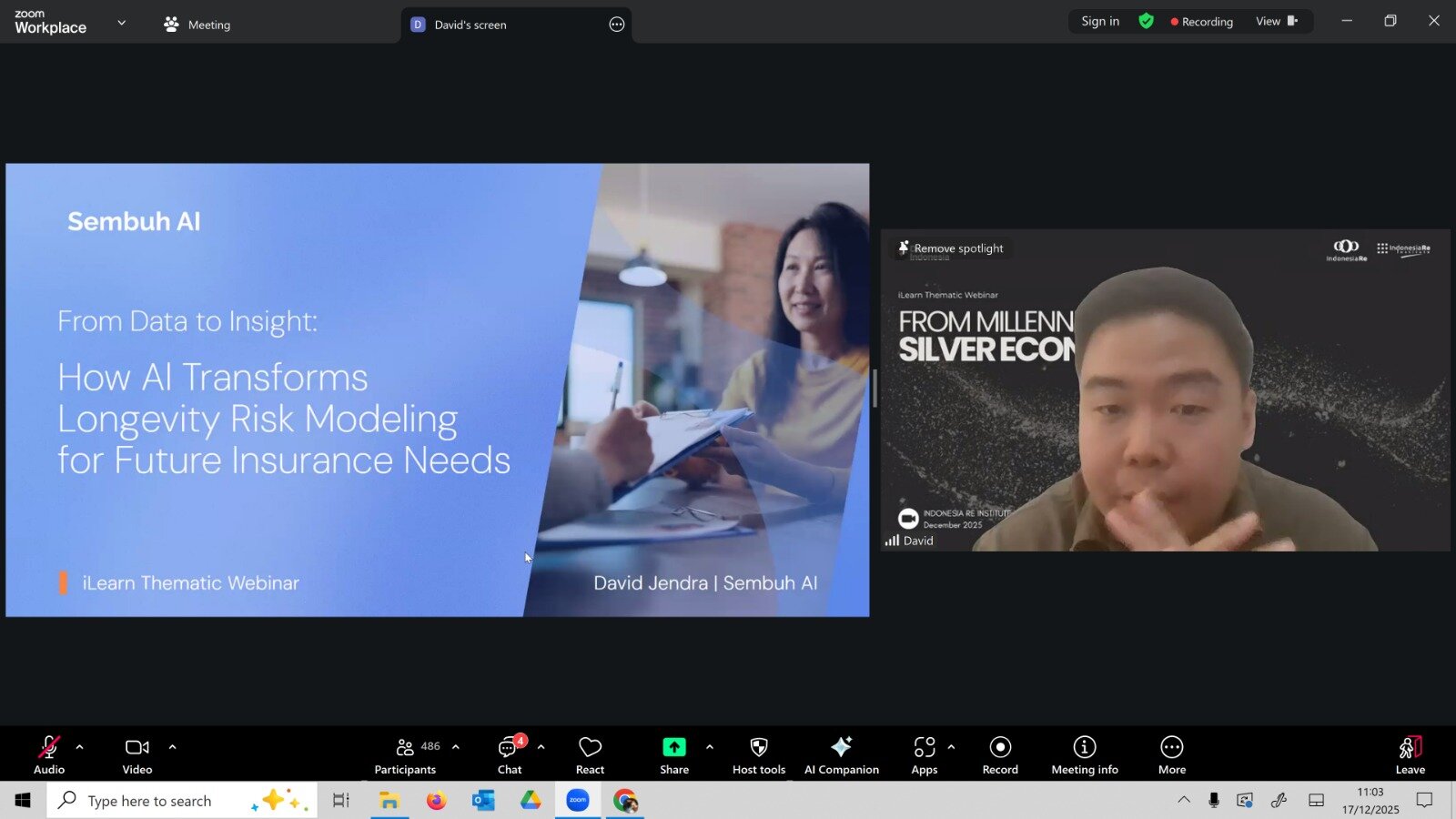The height and width of the screenshot is (819, 1456).
Task: Open the View layout dropdown
Action: 1276,21
